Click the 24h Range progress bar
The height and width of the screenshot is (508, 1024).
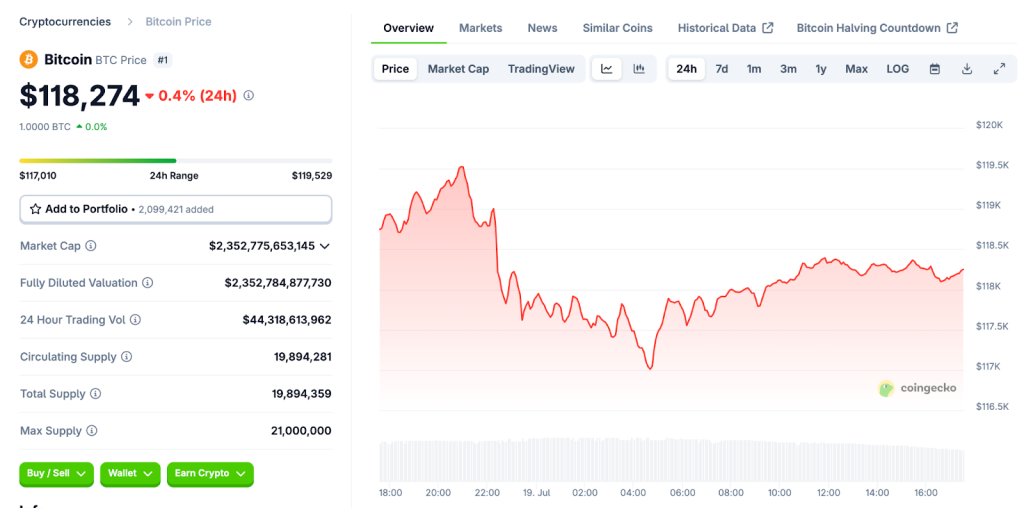pos(176,161)
